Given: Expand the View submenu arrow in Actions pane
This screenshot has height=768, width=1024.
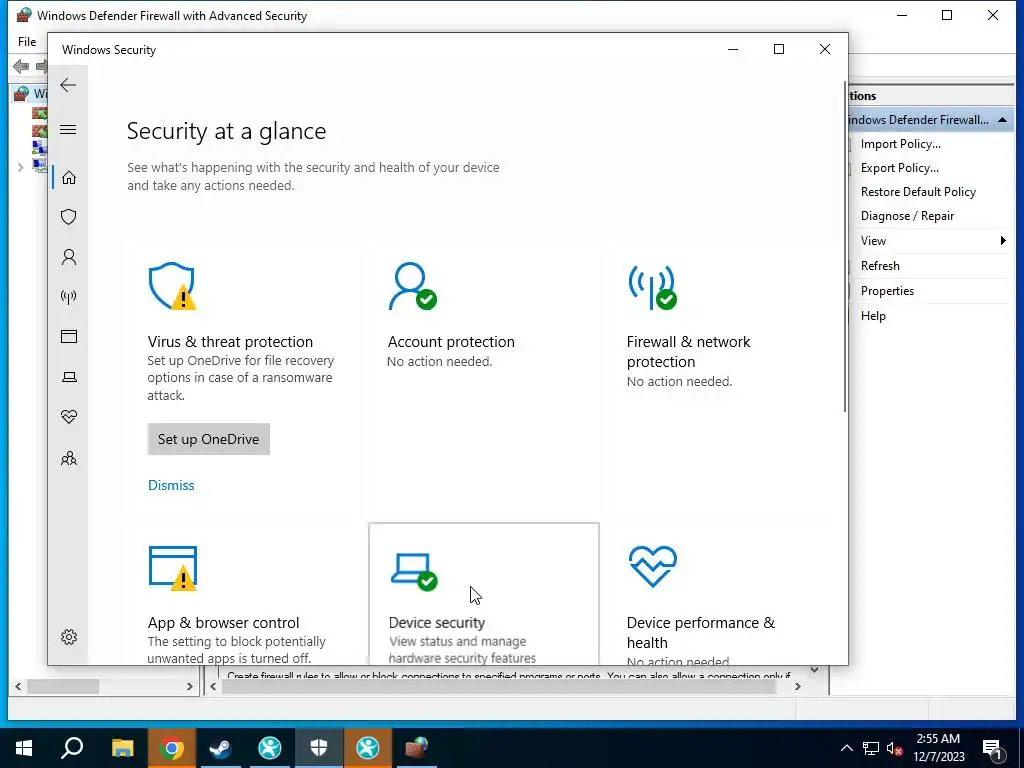Looking at the screenshot, I should coord(1003,240).
